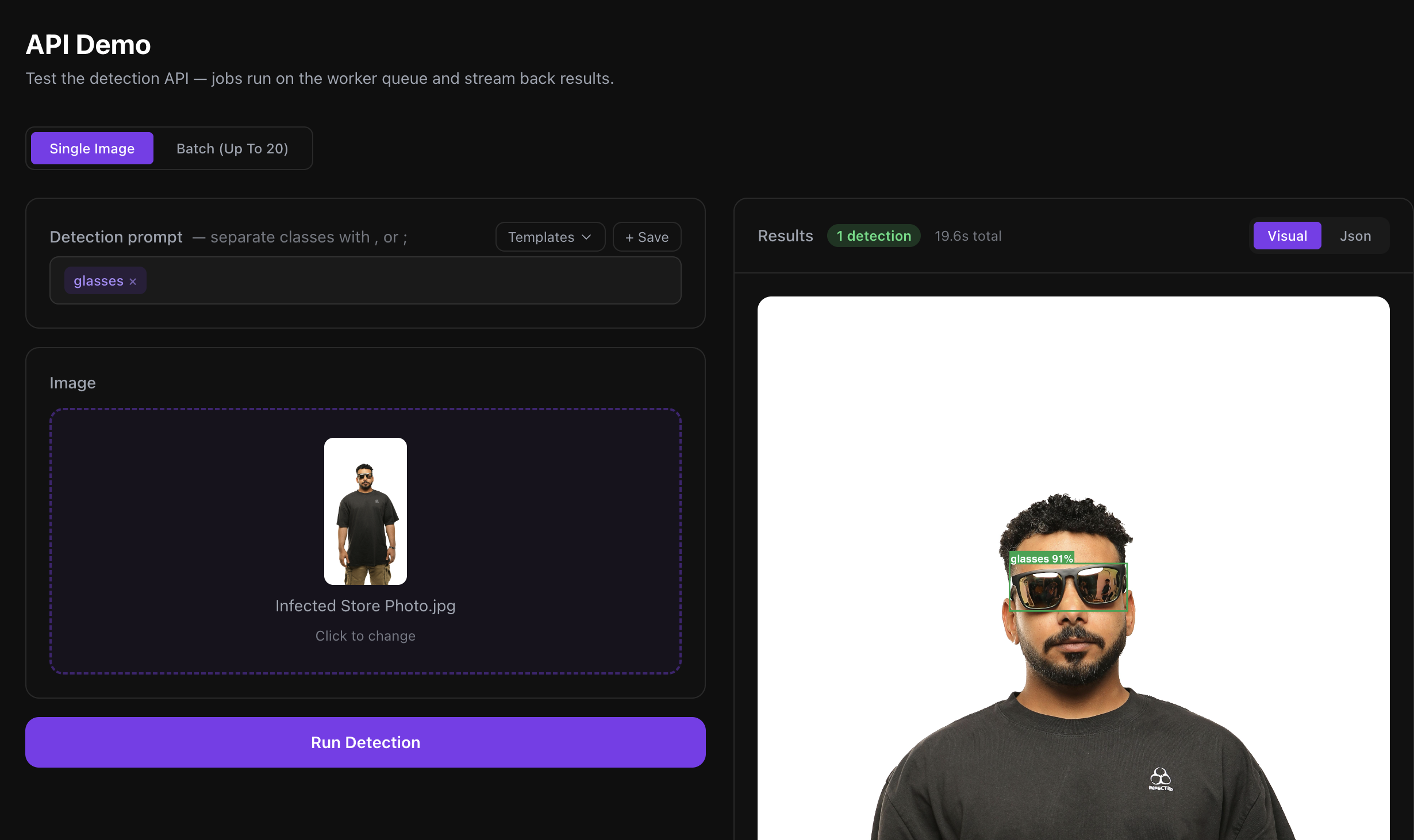Switch to the Batch (Up To 20) tab
1414x840 pixels.
tap(232, 148)
